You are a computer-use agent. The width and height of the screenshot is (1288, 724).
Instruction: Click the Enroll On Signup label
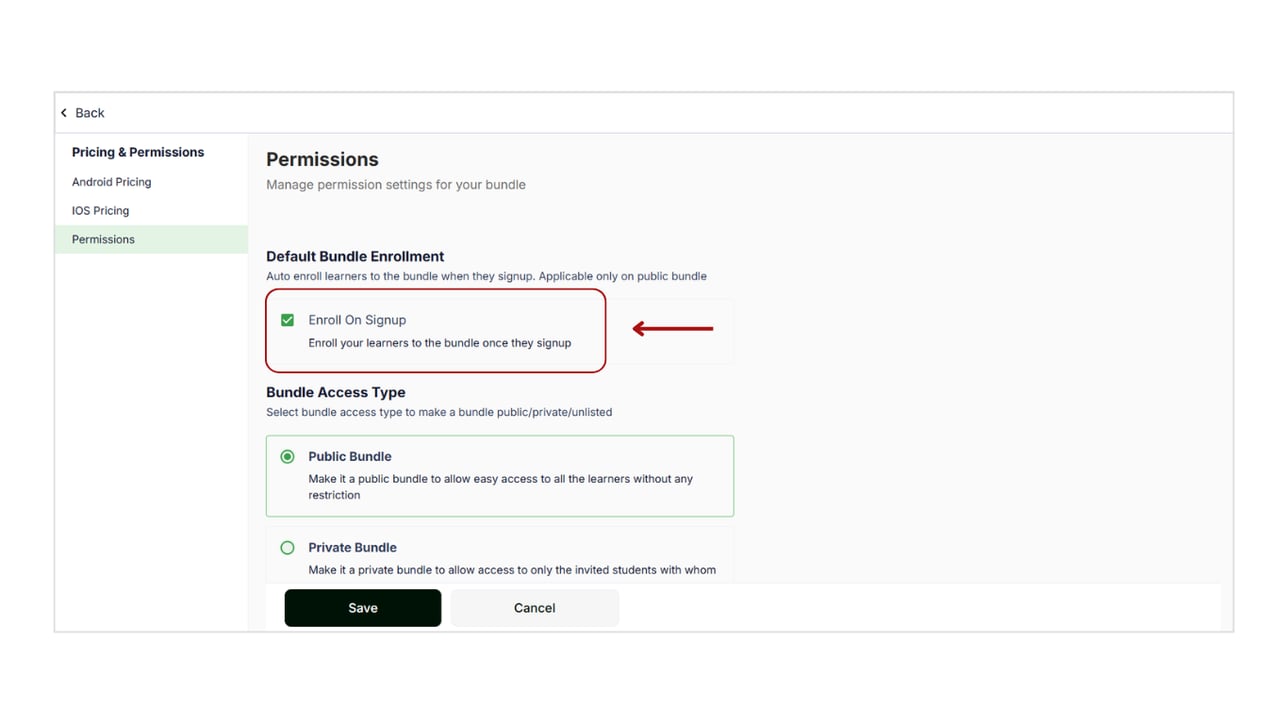(357, 320)
